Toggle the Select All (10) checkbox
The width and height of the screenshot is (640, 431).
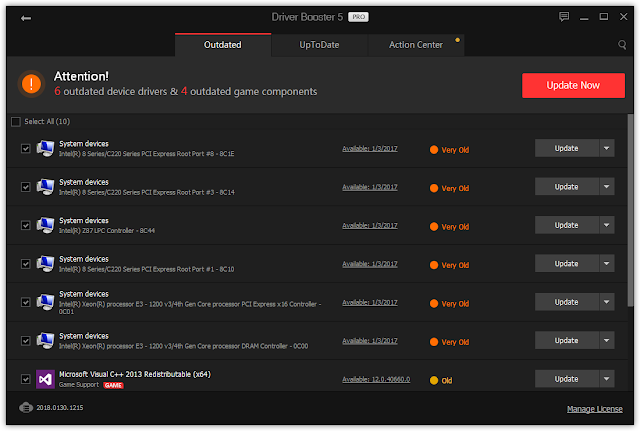click(x=16, y=122)
